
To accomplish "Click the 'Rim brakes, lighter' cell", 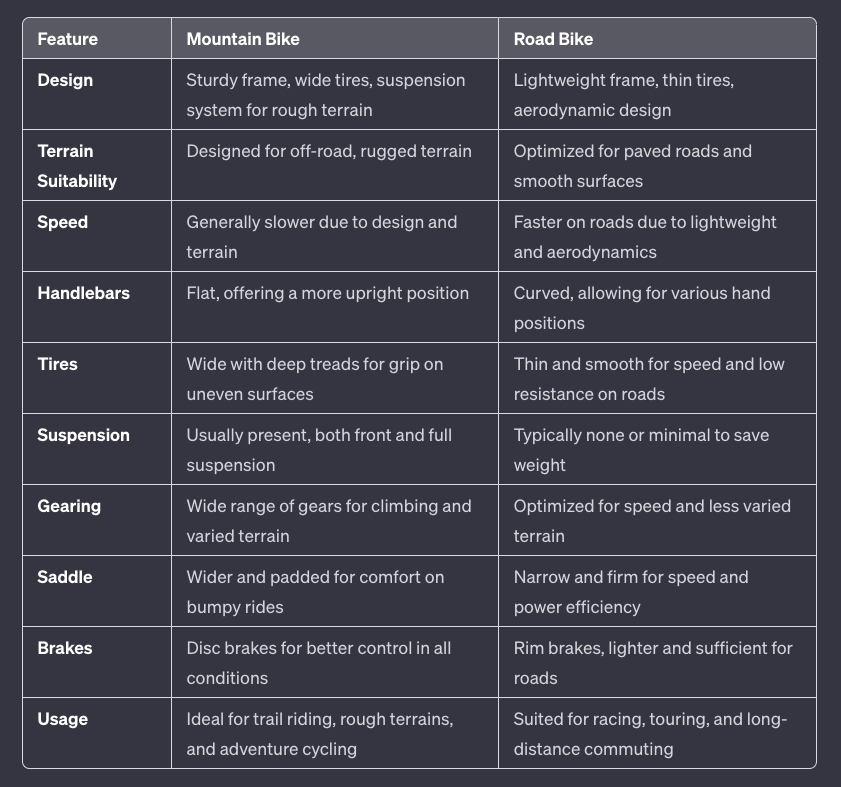I will tap(657, 663).
